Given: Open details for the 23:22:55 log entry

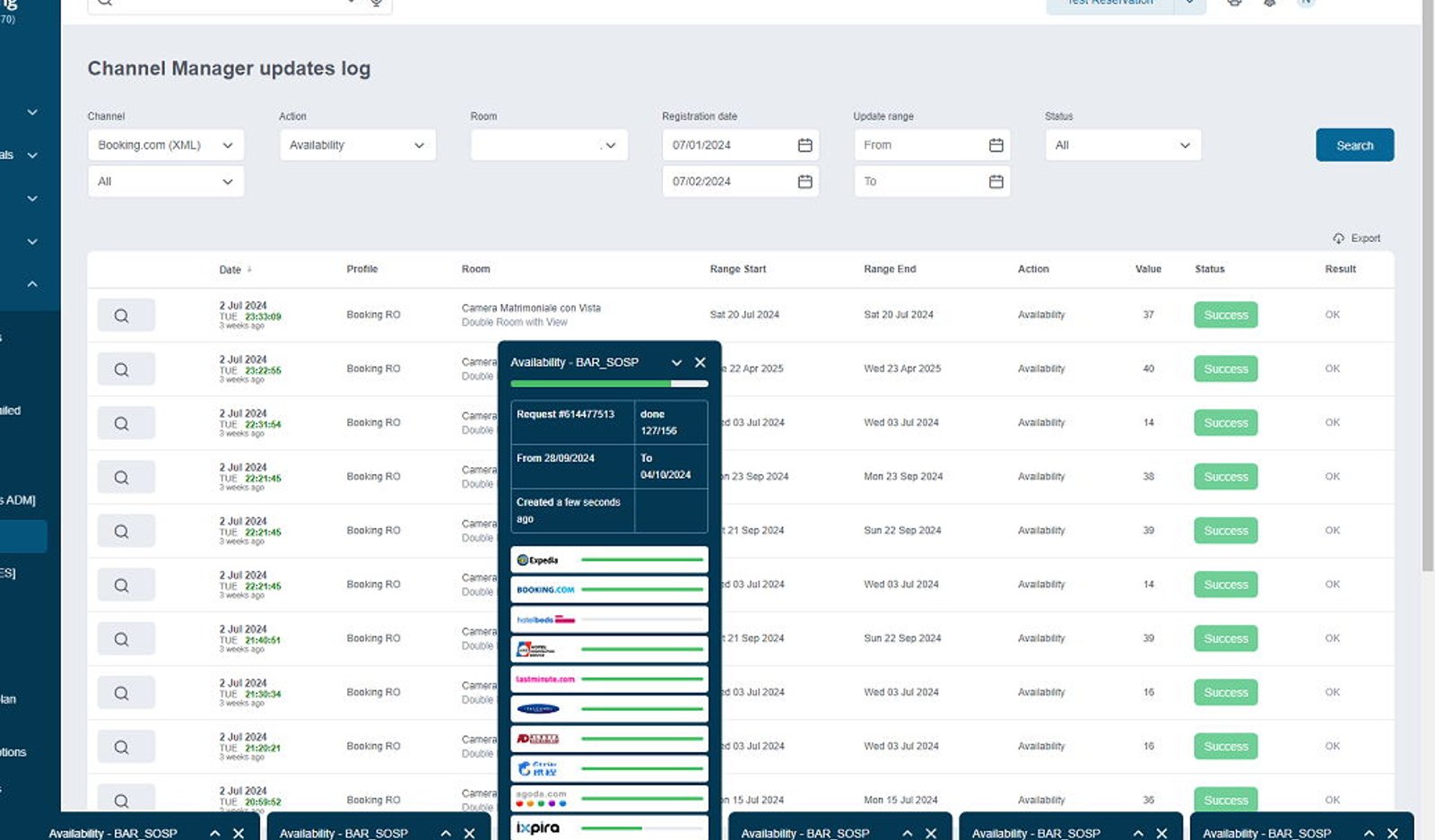Looking at the screenshot, I should (x=126, y=369).
